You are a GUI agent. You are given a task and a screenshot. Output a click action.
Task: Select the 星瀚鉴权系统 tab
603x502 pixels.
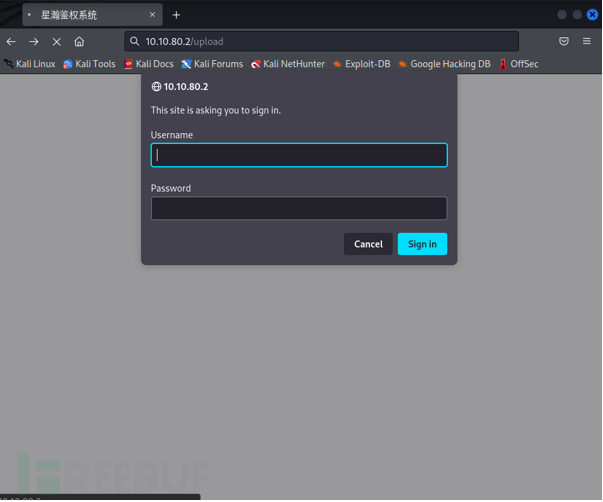pos(92,15)
